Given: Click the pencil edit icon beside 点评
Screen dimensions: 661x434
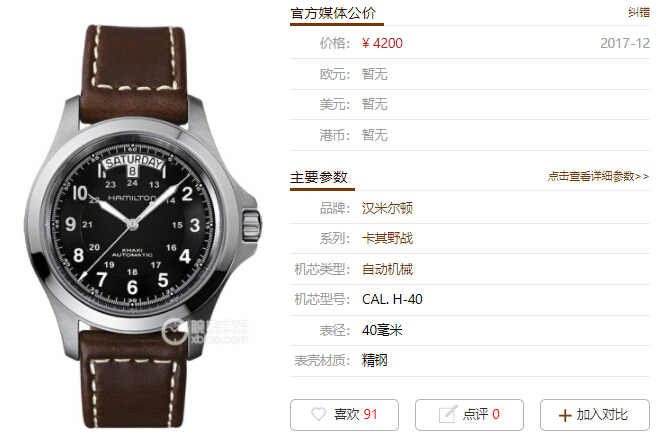Looking at the screenshot, I should pyautogui.click(x=447, y=414).
